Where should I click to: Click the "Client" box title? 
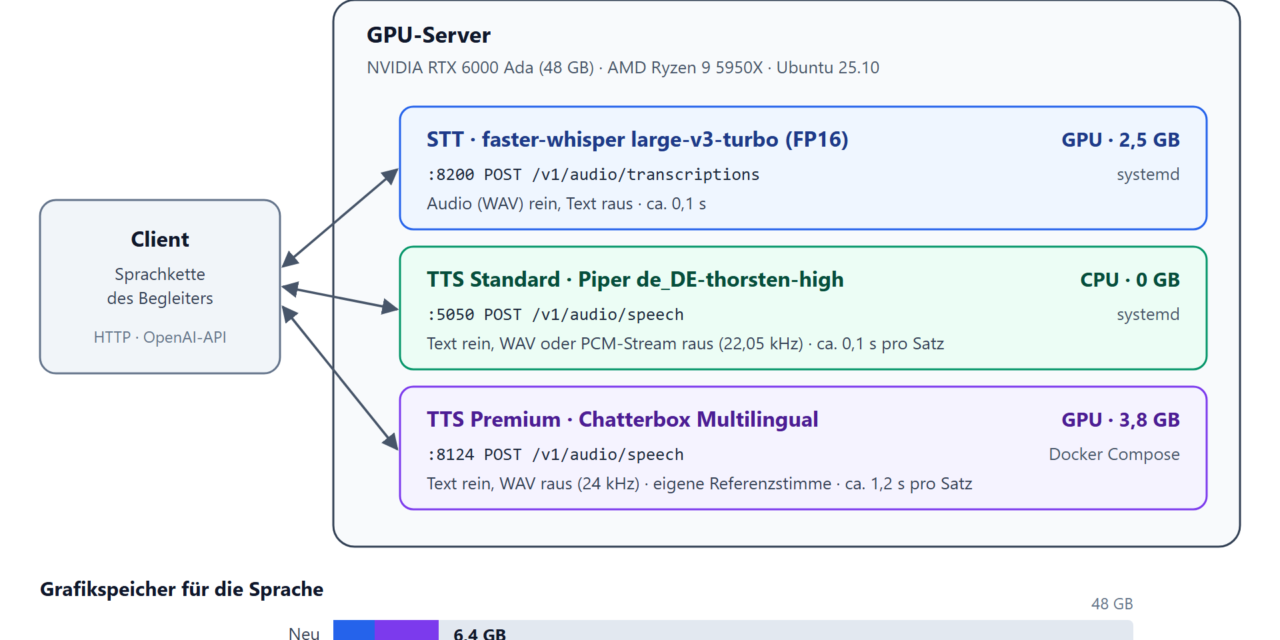click(160, 239)
